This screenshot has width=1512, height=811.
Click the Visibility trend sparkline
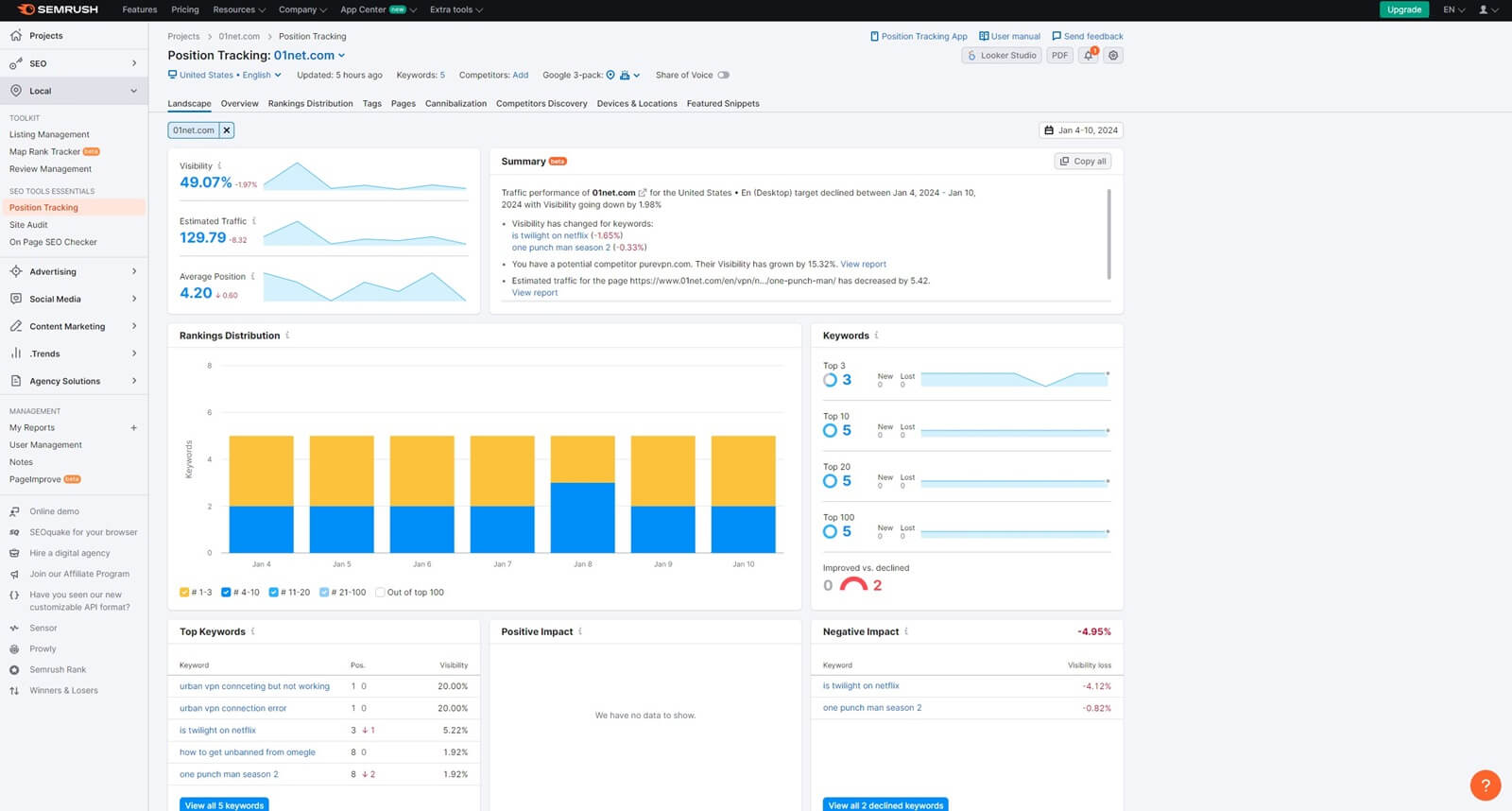366,177
